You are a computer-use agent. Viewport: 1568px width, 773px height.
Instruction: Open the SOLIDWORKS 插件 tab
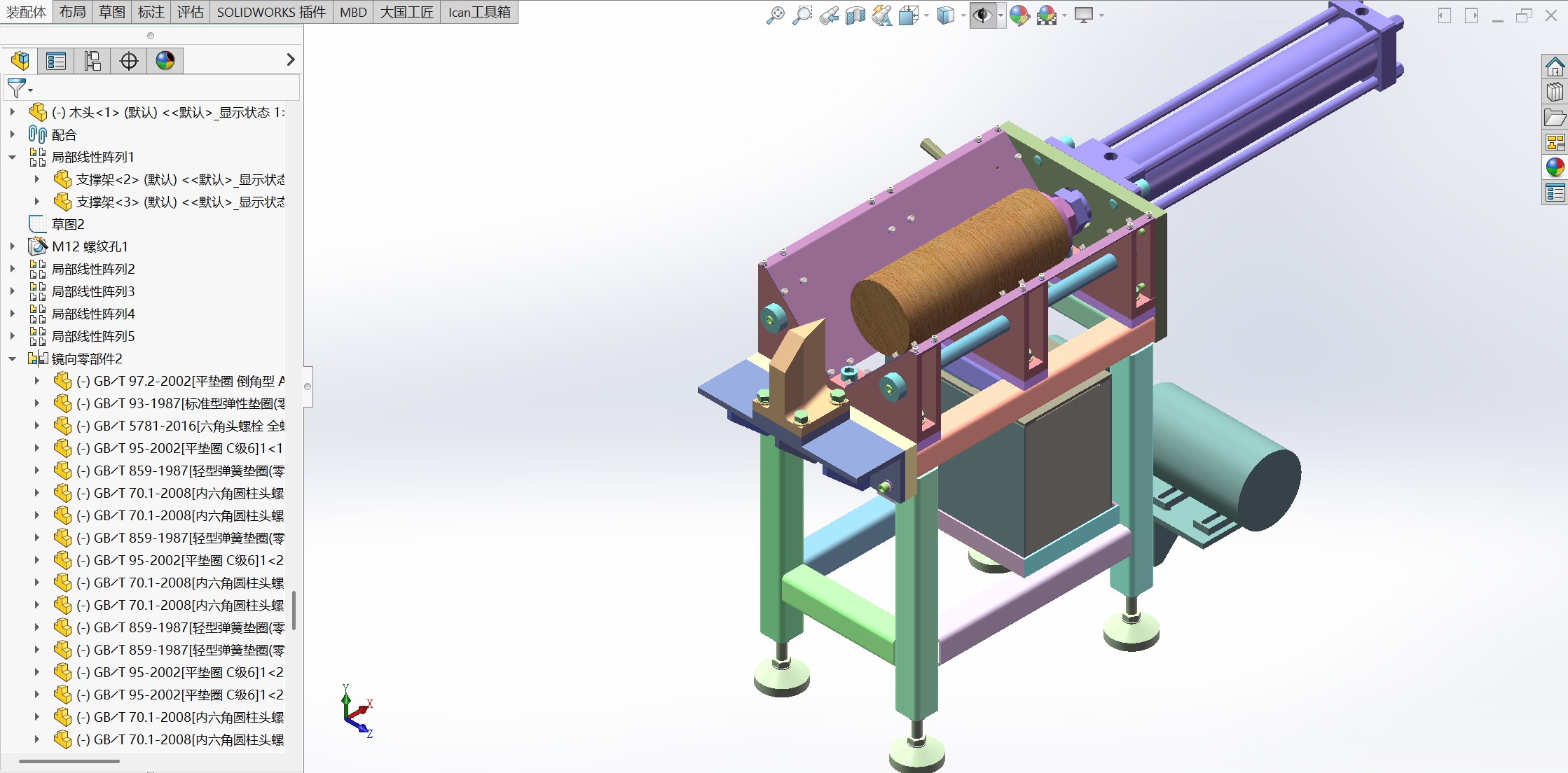(270, 12)
